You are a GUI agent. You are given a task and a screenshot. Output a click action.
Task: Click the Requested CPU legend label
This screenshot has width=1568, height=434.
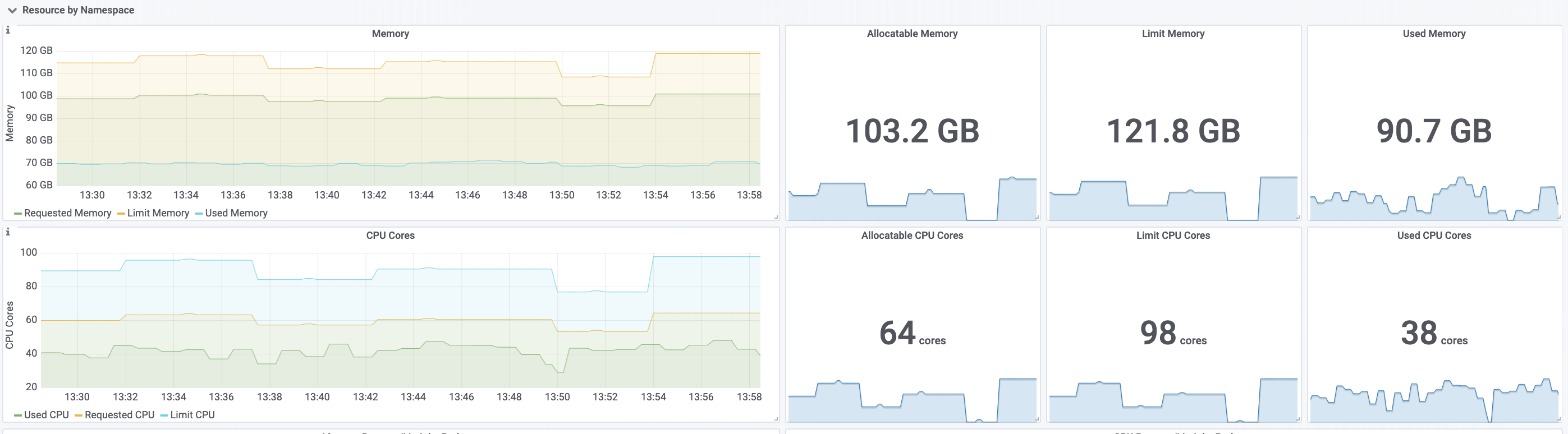pos(120,414)
